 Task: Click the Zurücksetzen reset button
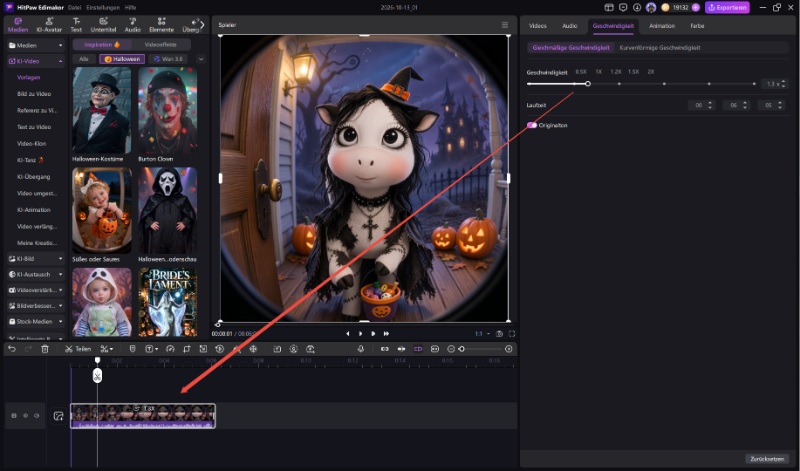(x=767, y=459)
